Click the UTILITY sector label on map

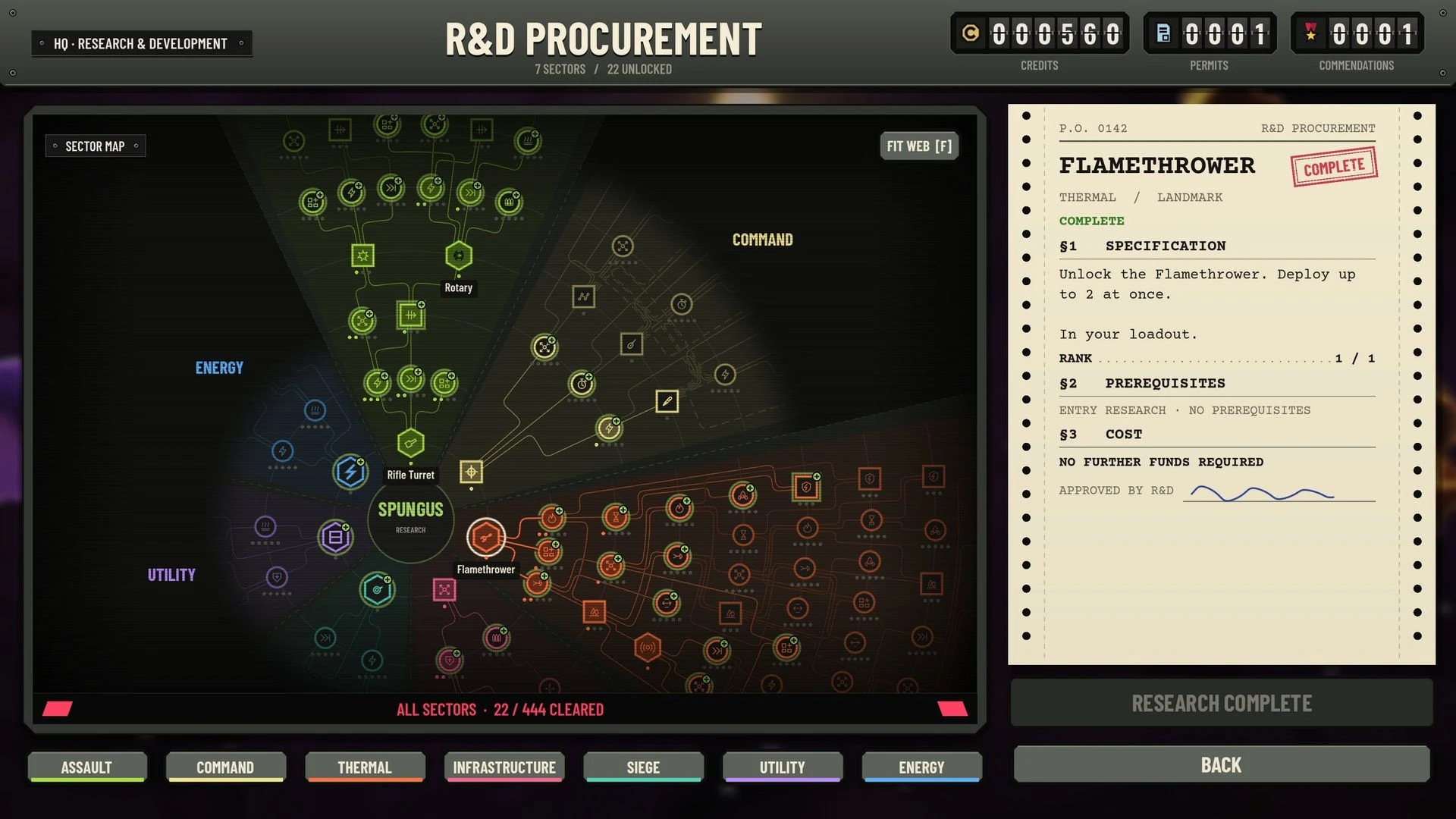171,575
